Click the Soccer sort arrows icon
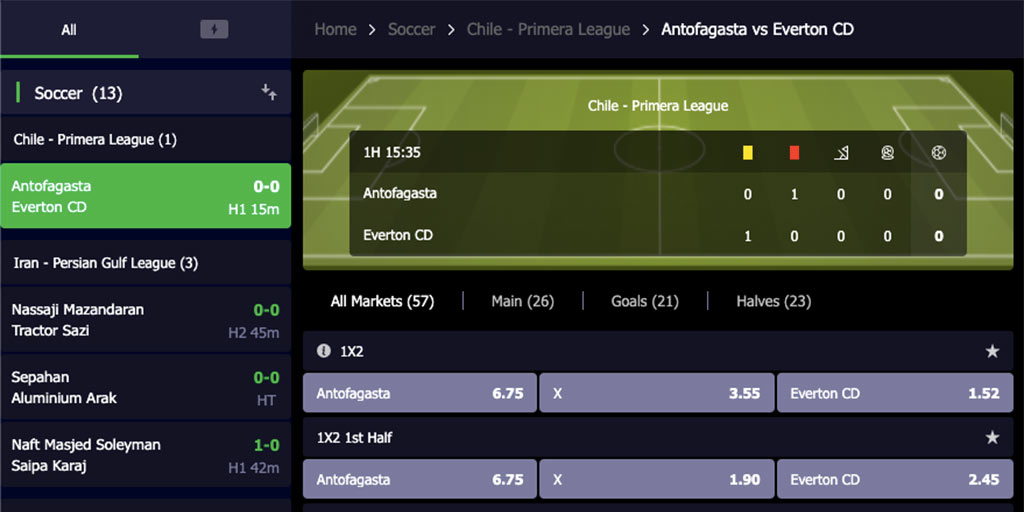1024x512 pixels. (x=268, y=92)
